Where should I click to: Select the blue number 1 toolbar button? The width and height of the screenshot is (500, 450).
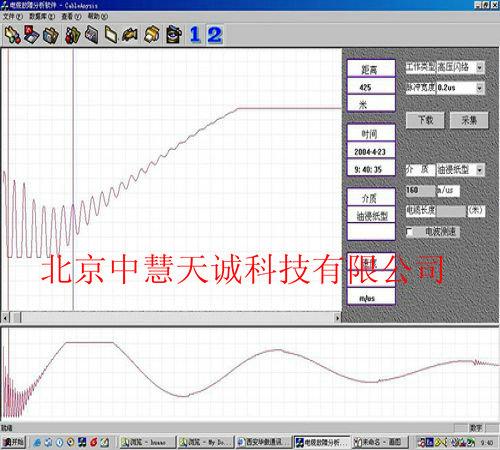pyautogui.click(x=195, y=35)
